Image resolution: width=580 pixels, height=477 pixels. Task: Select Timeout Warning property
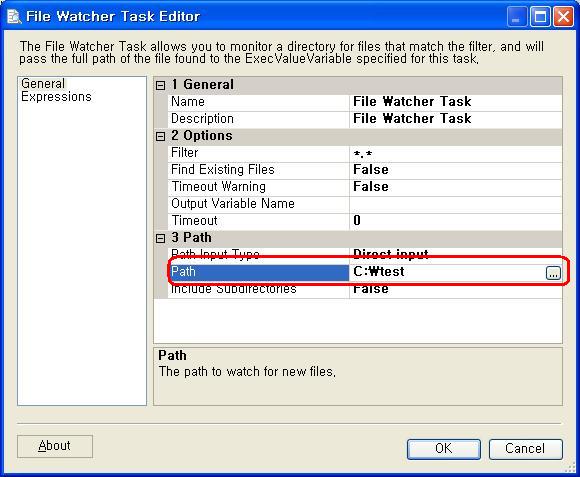point(259,187)
